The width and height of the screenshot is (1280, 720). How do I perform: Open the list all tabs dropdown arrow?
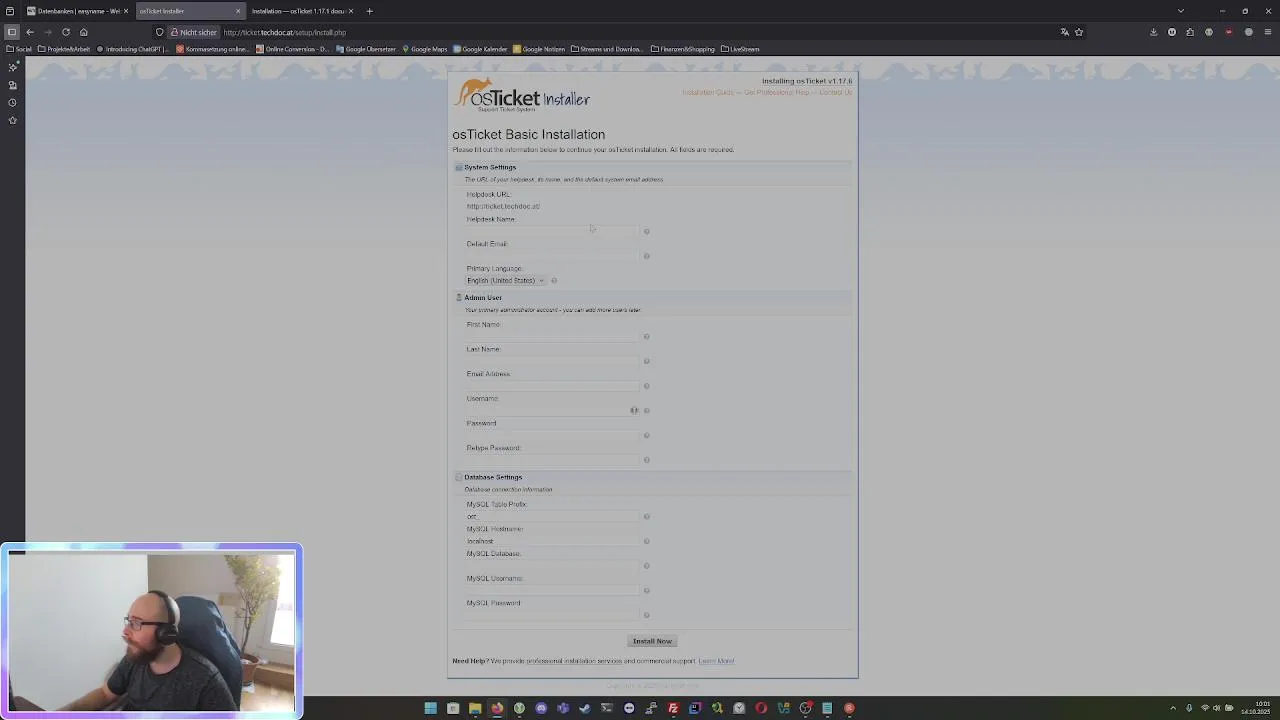pyautogui.click(x=1181, y=11)
